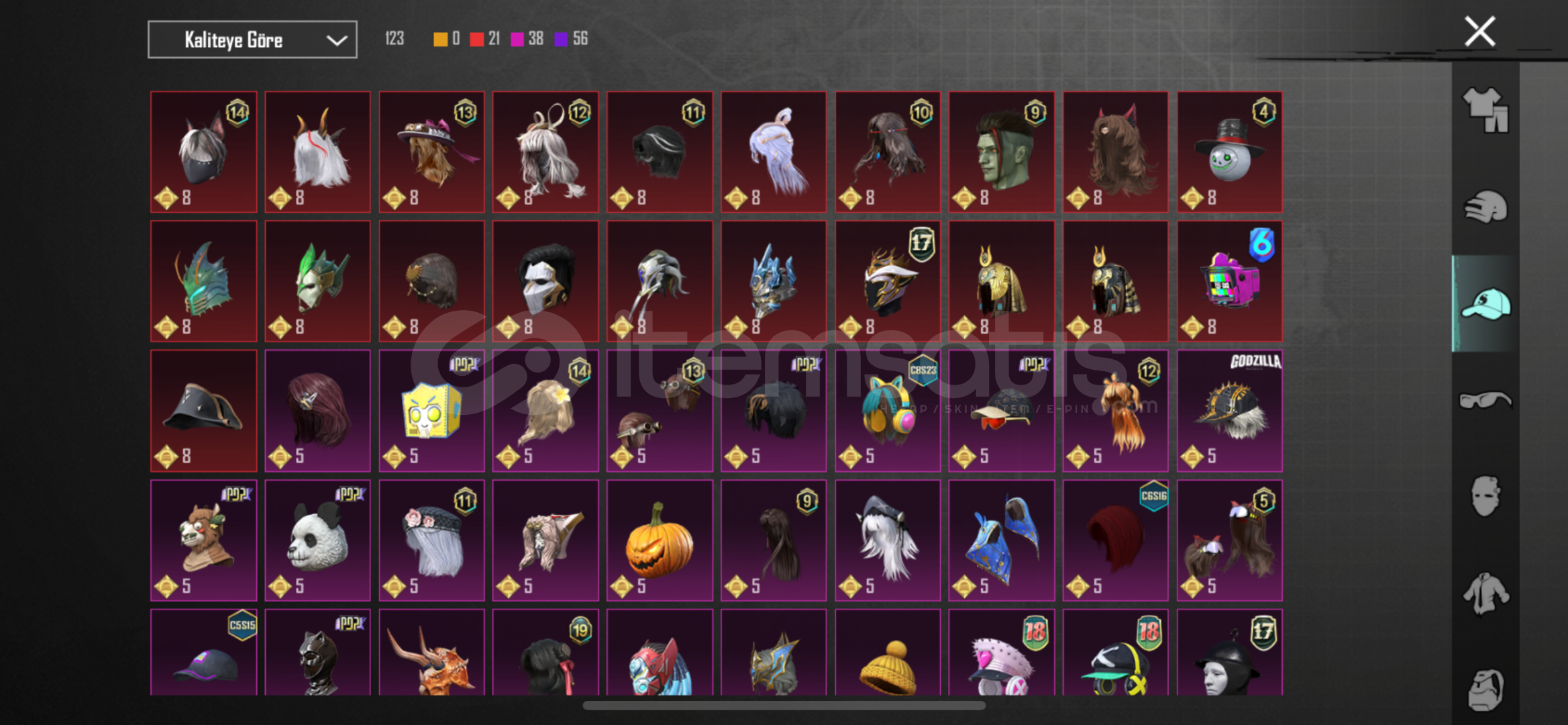
Task: Filter by the pink quality swatch
Action: (517, 39)
